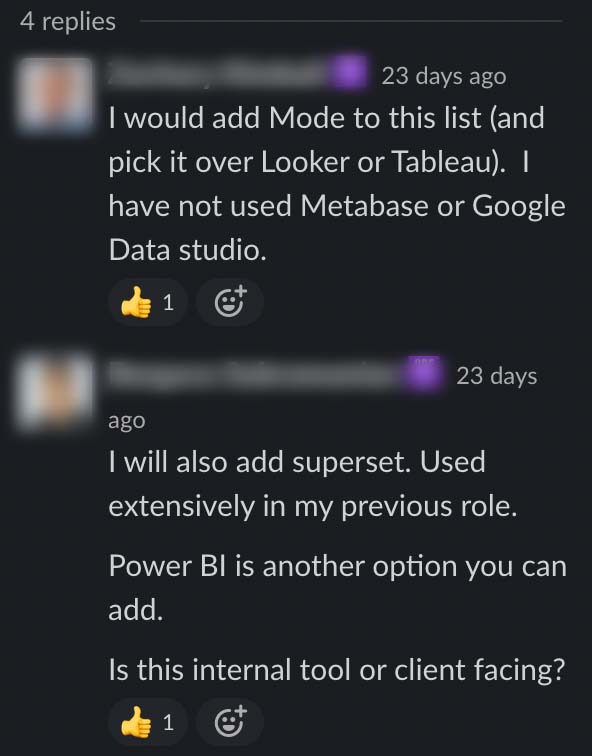This screenshot has height=756, width=592.
Task: Select the 'I will also add superset' paragraph
Action: [313, 484]
